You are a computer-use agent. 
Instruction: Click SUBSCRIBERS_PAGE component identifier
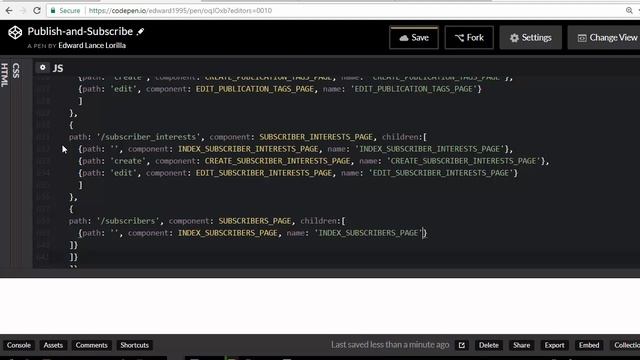[255, 221]
